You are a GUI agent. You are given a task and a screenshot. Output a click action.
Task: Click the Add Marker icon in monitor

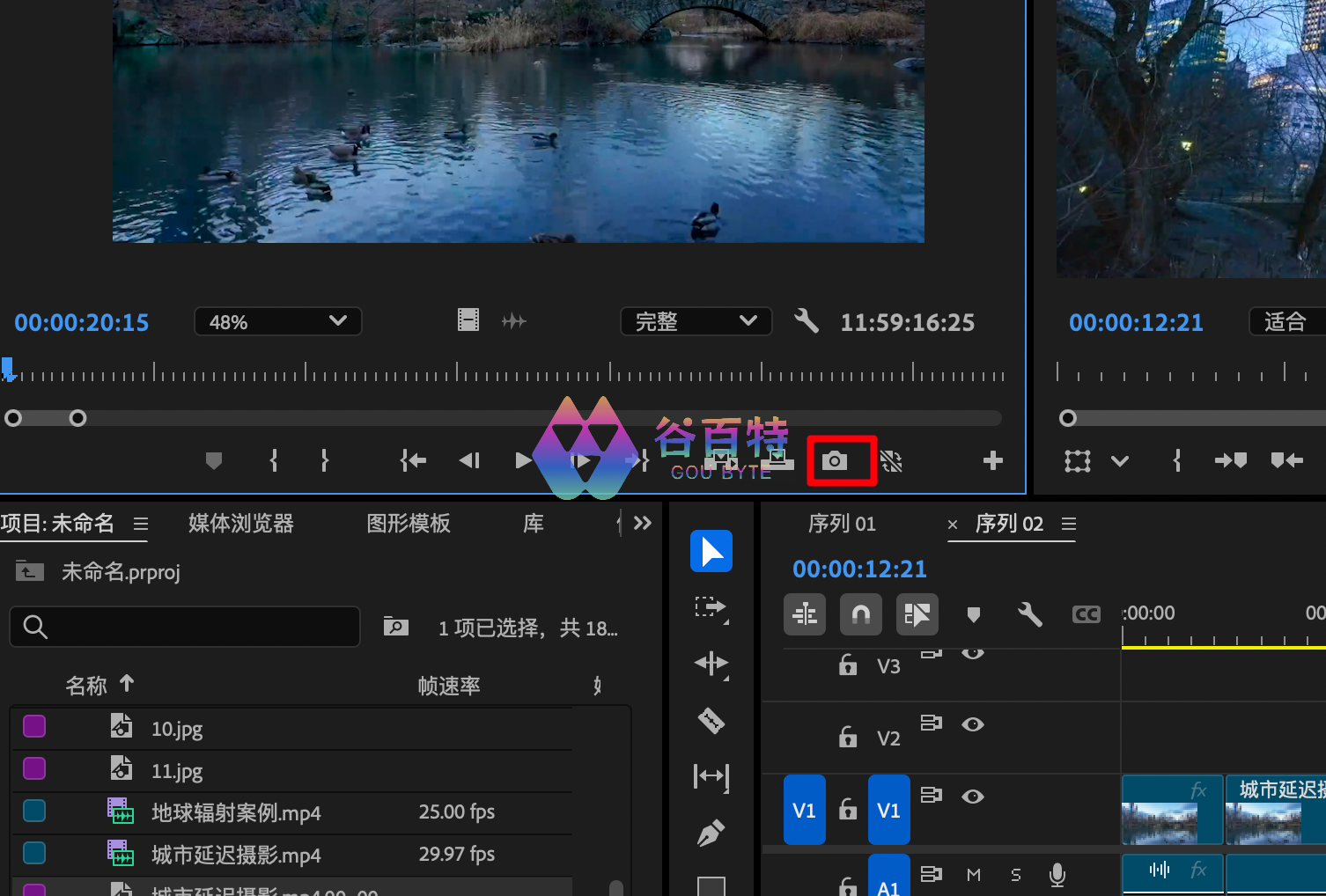pyautogui.click(x=213, y=460)
